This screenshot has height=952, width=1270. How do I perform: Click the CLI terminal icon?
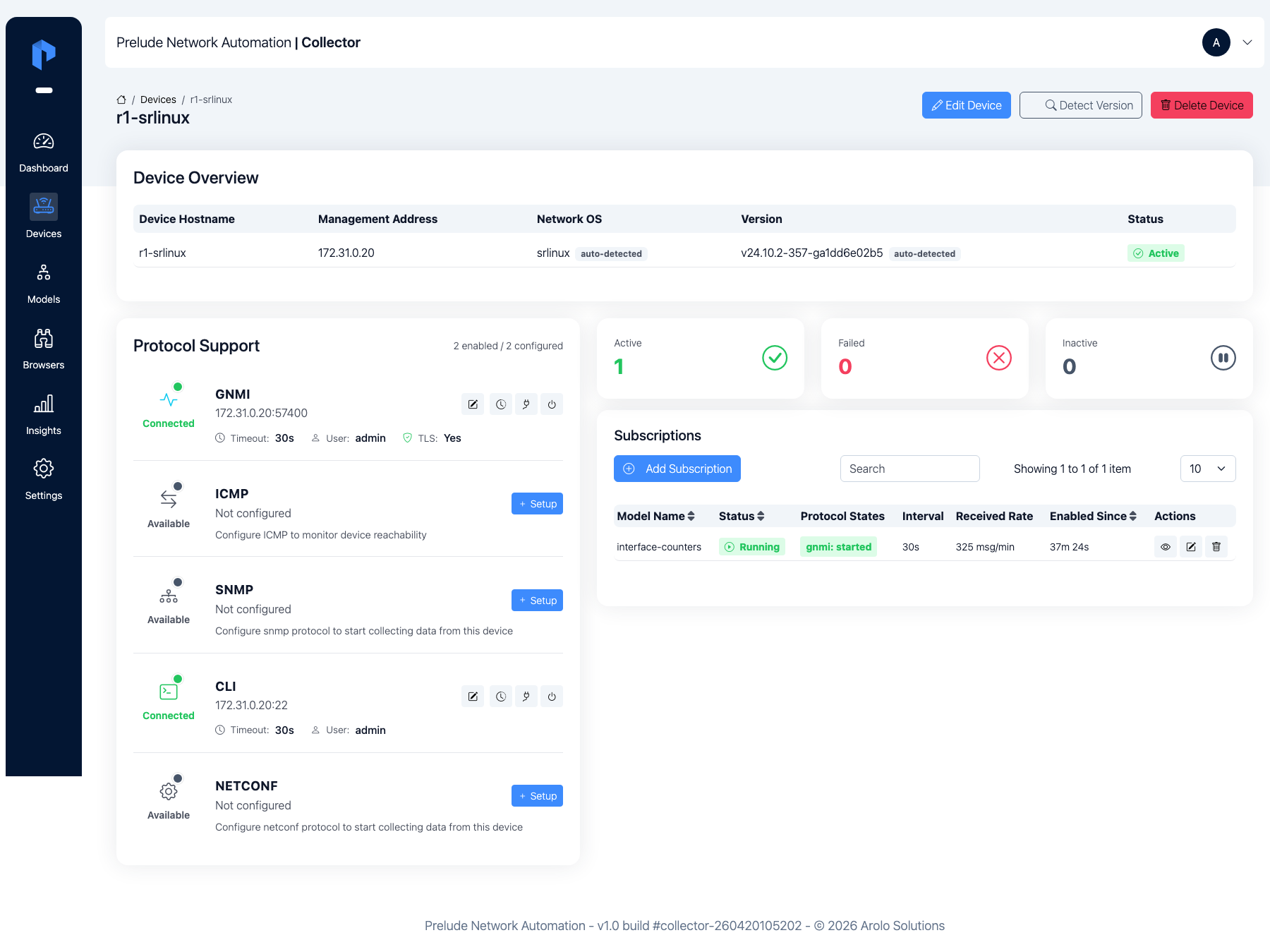point(169,692)
